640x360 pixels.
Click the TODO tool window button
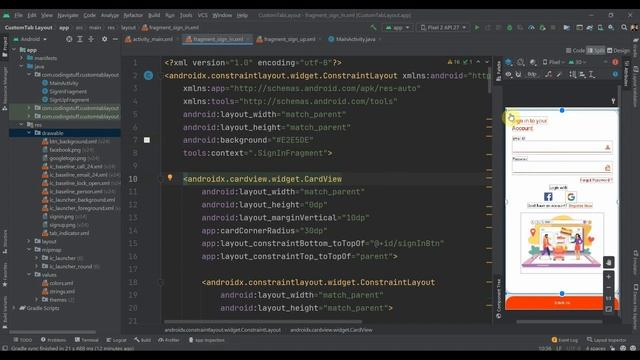coord(23,340)
